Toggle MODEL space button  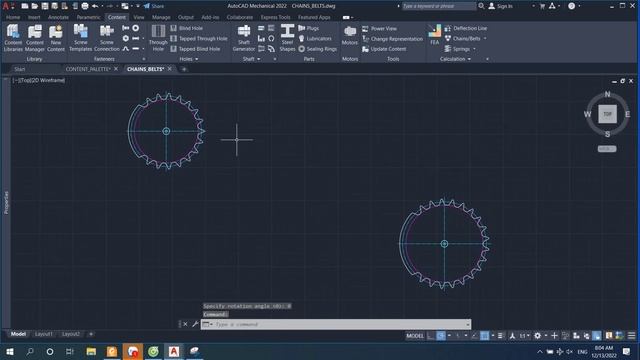click(415, 336)
